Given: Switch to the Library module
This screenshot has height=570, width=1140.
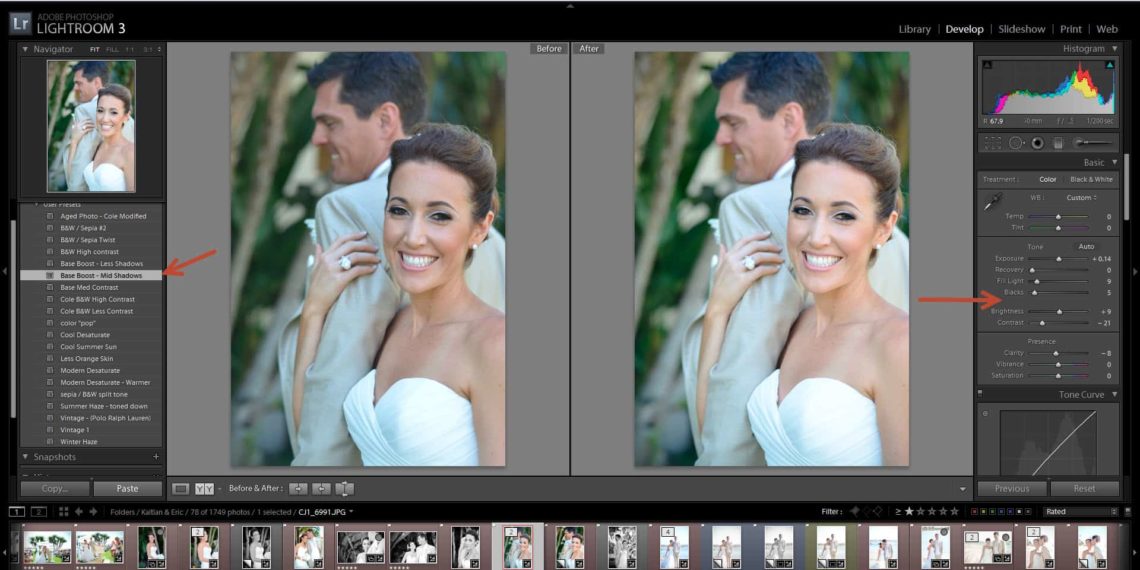Looking at the screenshot, I should point(914,29).
